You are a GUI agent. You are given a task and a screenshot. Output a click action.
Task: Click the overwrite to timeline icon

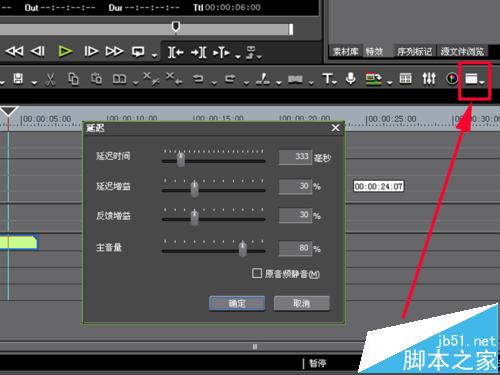[251, 52]
